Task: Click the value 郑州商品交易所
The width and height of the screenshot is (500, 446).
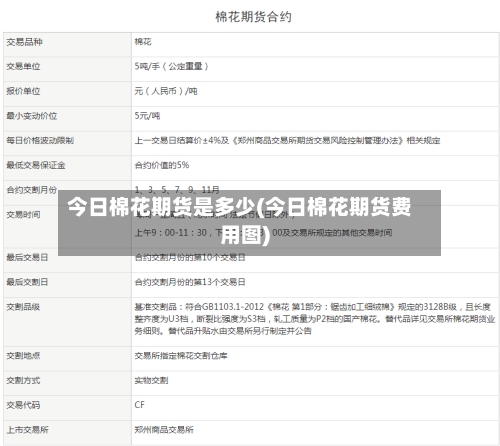Action: pos(164,430)
